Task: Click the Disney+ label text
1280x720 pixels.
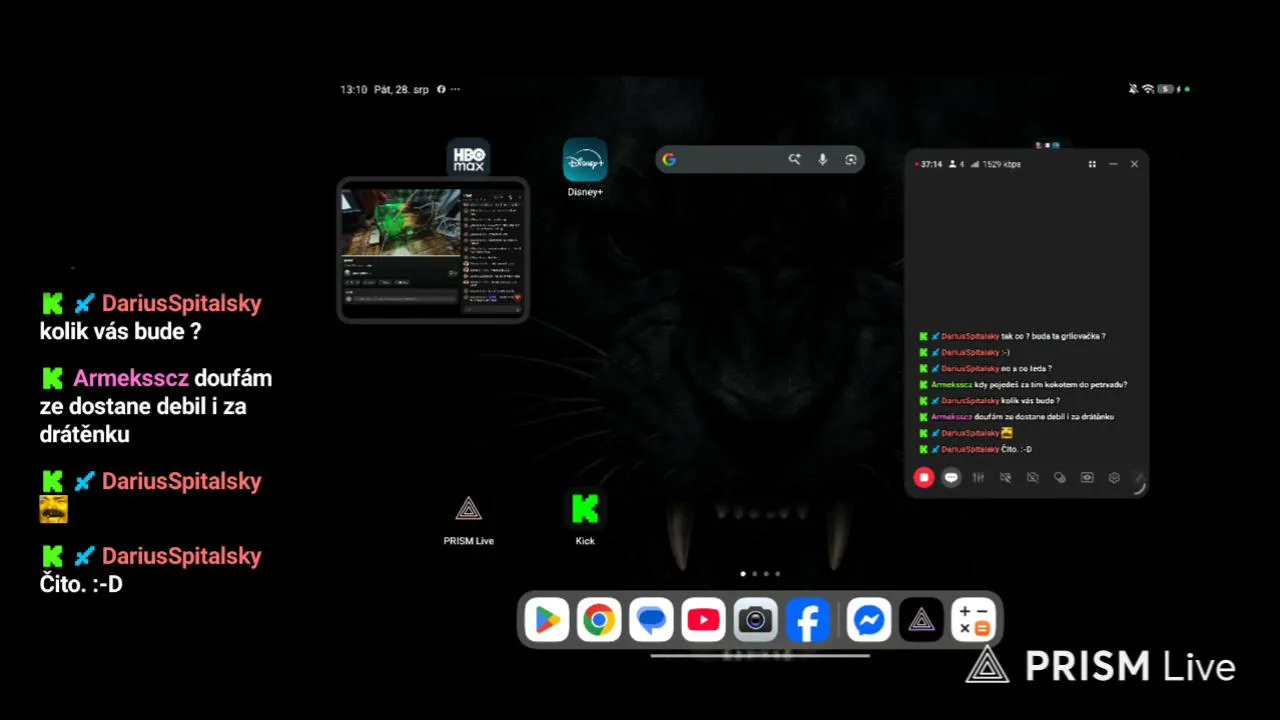Action: [585, 192]
